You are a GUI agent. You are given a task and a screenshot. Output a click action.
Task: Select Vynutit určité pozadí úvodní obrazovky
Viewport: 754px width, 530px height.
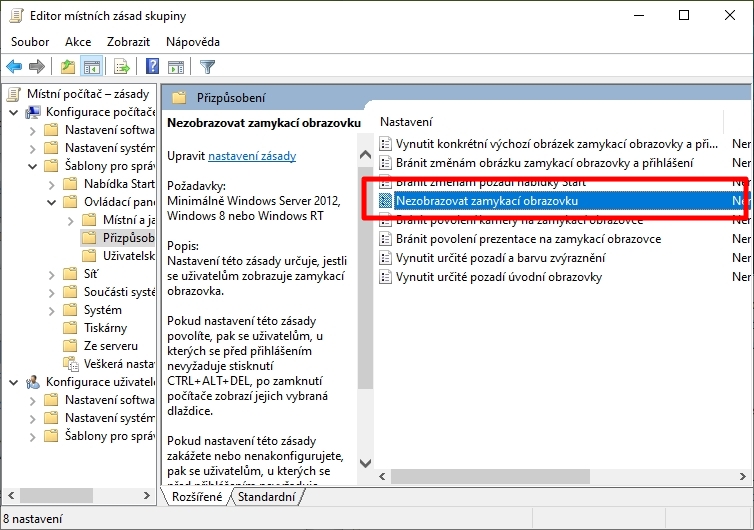(x=499, y=277)
